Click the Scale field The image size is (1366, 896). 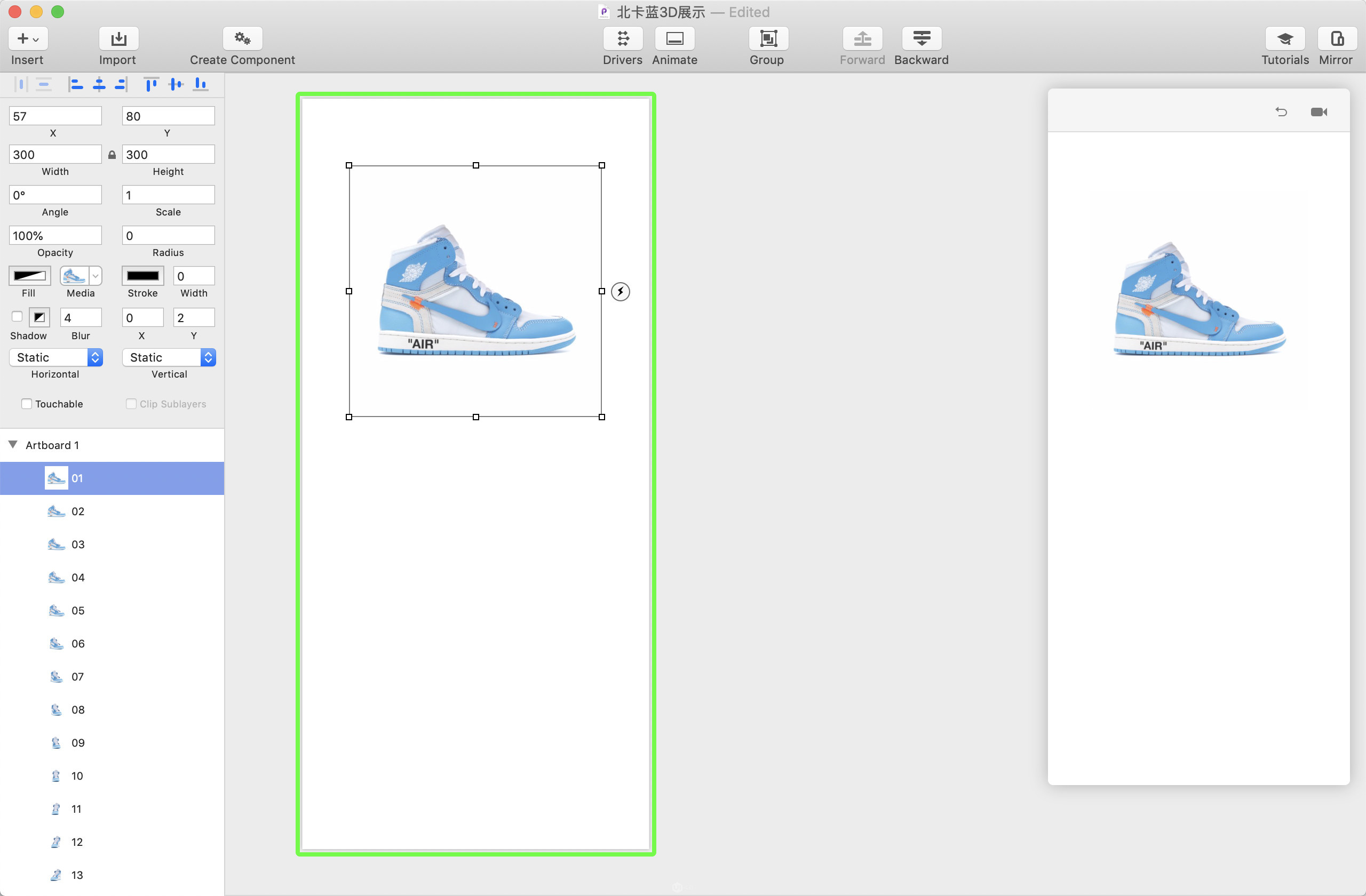click(168, 195)
